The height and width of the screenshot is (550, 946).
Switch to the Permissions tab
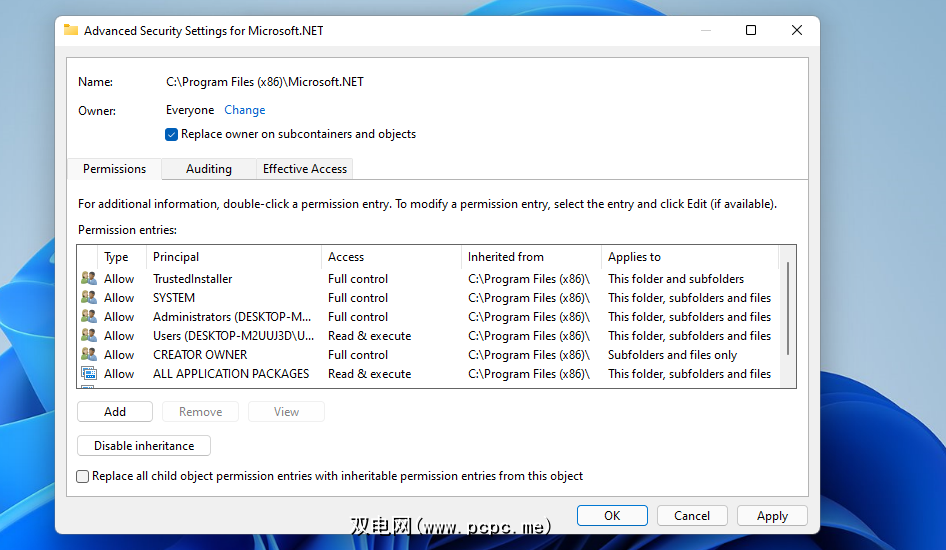pos(114,169)
